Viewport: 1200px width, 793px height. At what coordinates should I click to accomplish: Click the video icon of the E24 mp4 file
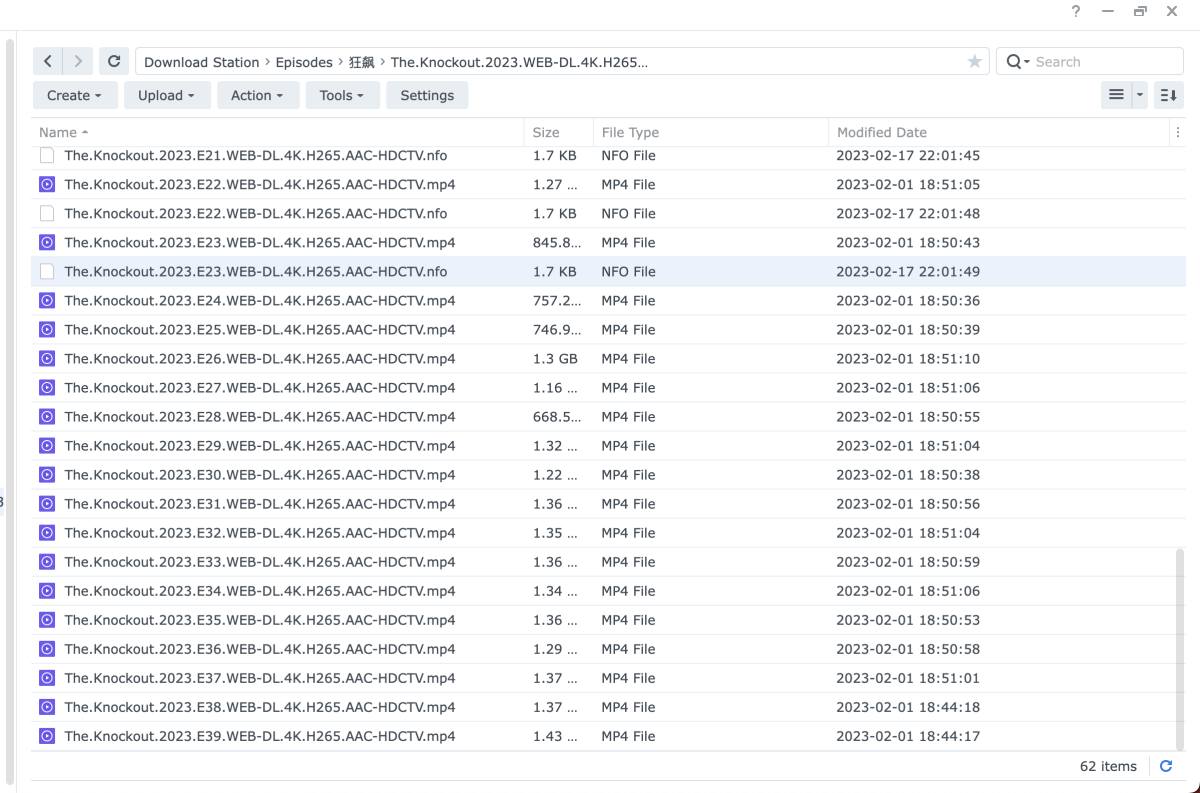[46, 300]
